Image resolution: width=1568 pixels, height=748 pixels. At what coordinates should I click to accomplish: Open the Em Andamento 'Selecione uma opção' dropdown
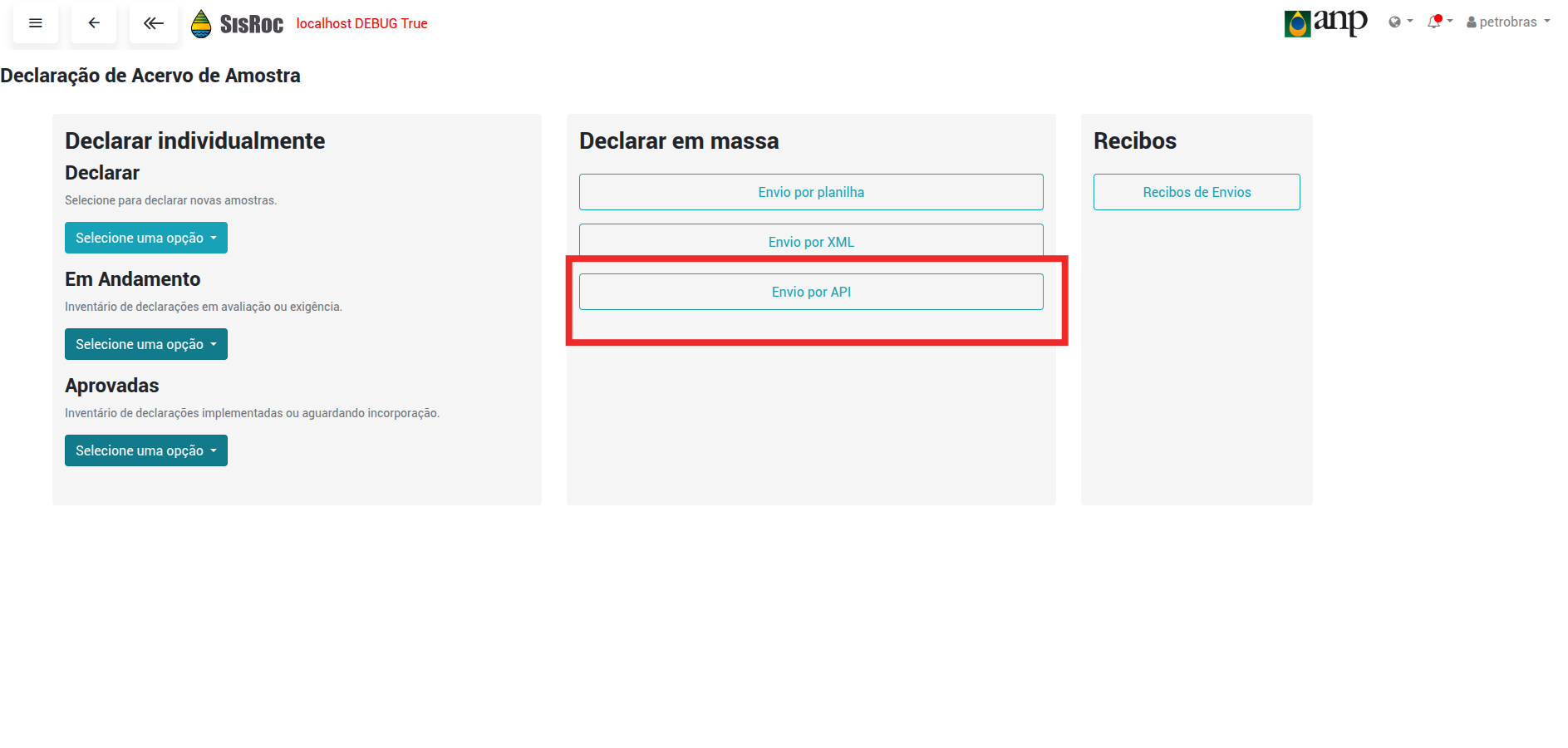point(145,344)
